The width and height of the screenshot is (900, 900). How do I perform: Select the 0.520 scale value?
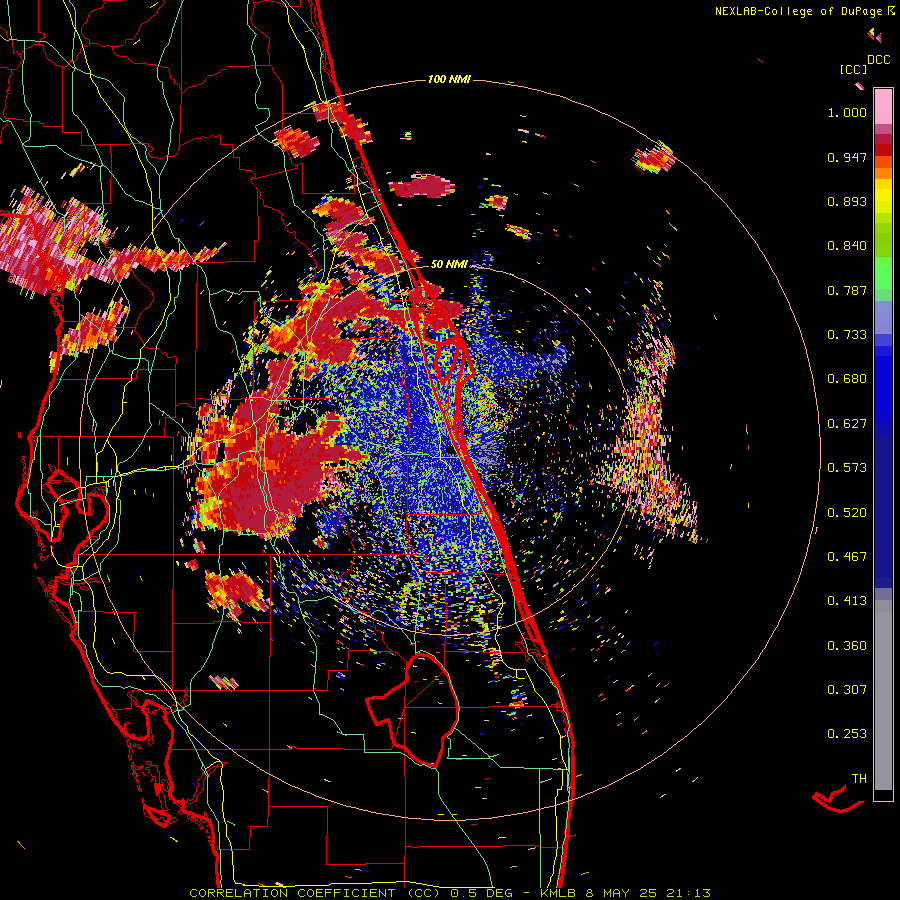tap(847, 513)
